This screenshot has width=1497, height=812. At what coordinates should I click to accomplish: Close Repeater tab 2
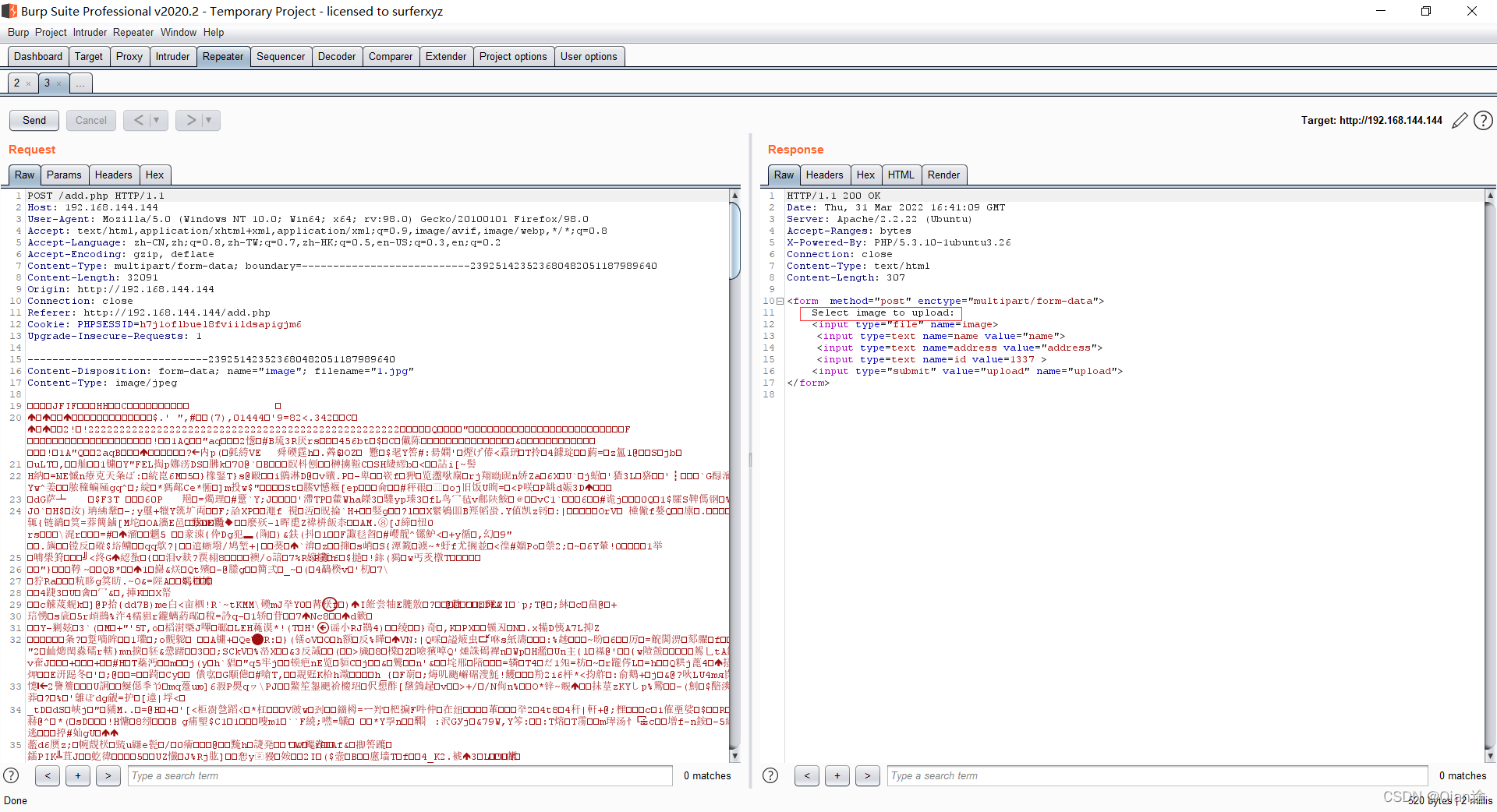(x=29, y=83)
